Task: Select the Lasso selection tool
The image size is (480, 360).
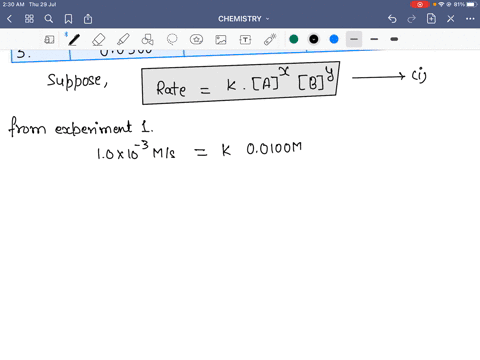Action: (172, 40)
